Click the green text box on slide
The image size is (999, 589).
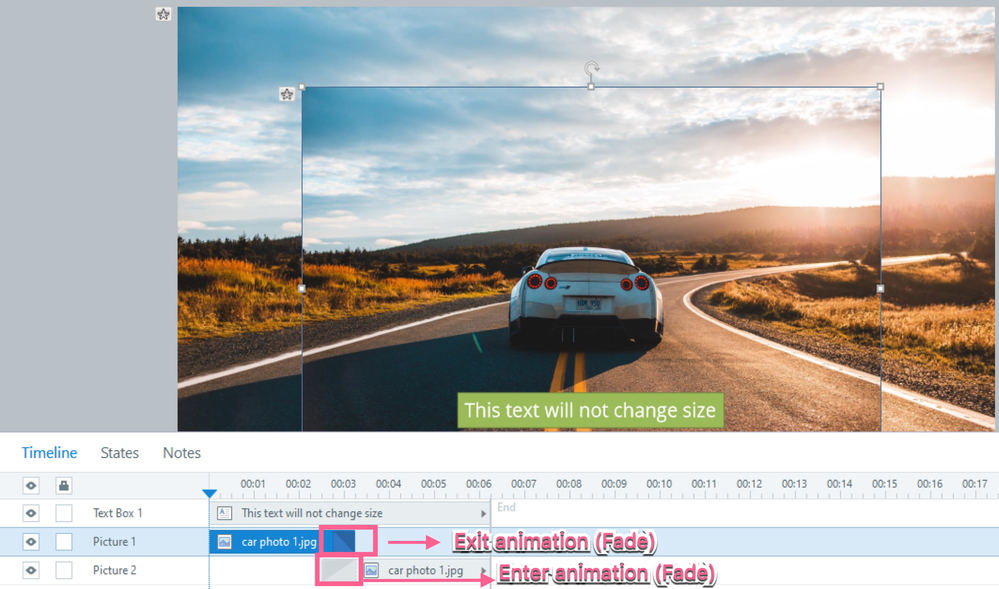[590, 411]
